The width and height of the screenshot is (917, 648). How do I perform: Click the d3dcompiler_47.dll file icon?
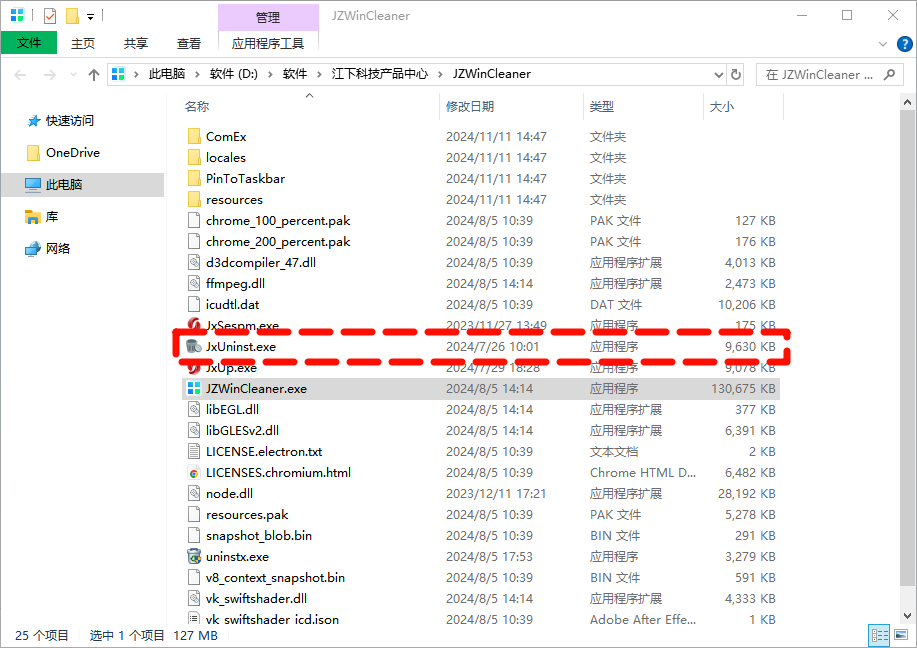coord(194,263)
